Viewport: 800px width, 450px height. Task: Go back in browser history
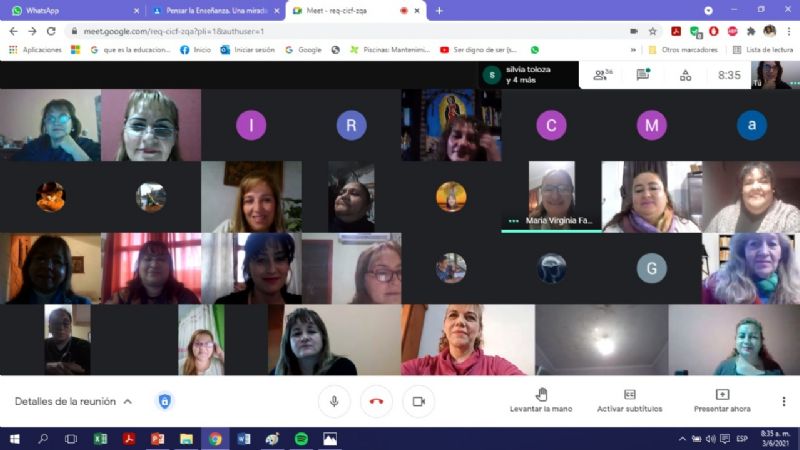(x=13, y=31)
